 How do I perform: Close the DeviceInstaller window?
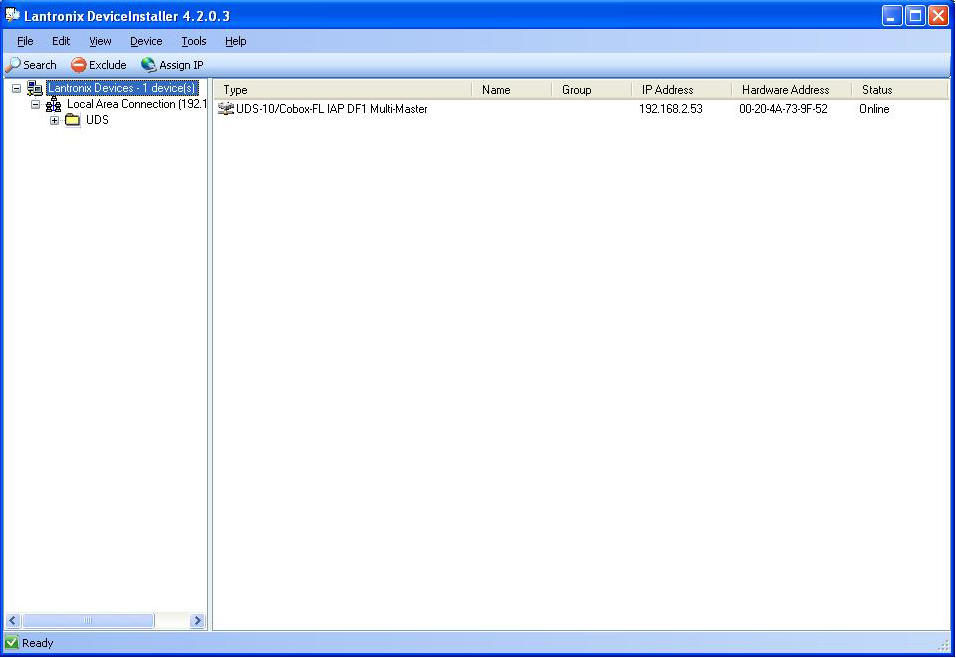(938, 15)
